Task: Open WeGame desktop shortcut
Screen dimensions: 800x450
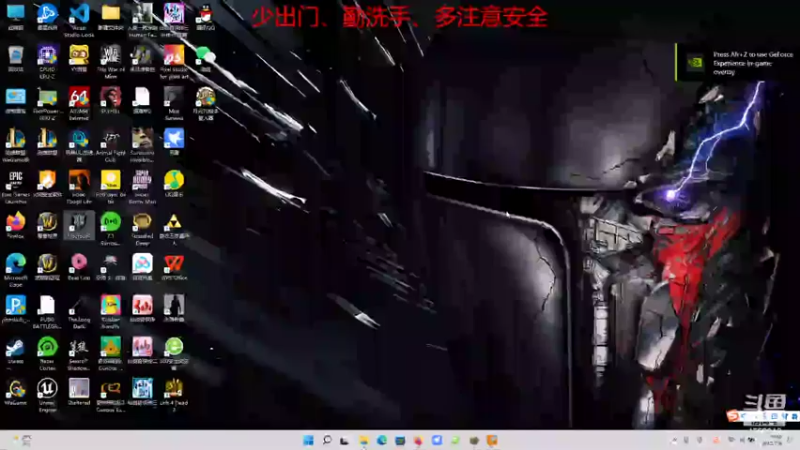Action: coord(16,389)
